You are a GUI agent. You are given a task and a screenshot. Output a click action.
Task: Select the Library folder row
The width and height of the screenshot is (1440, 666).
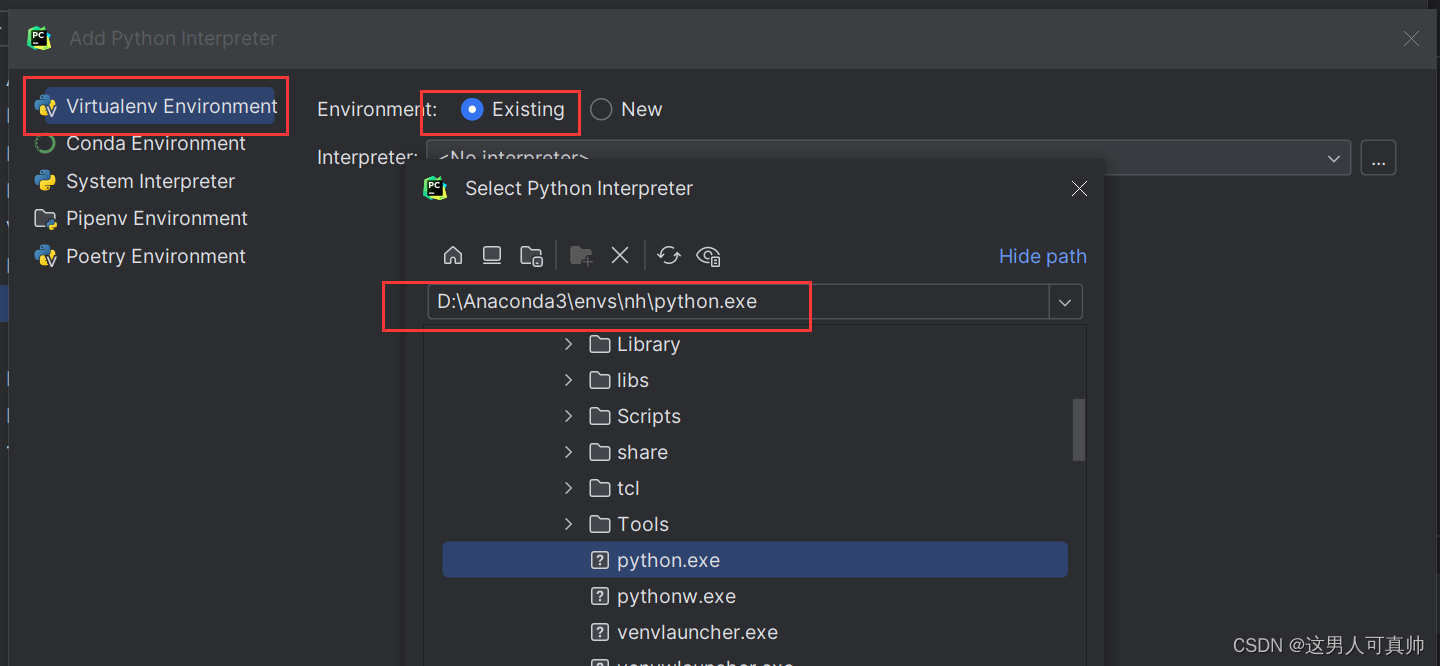(x=755, y=344)
